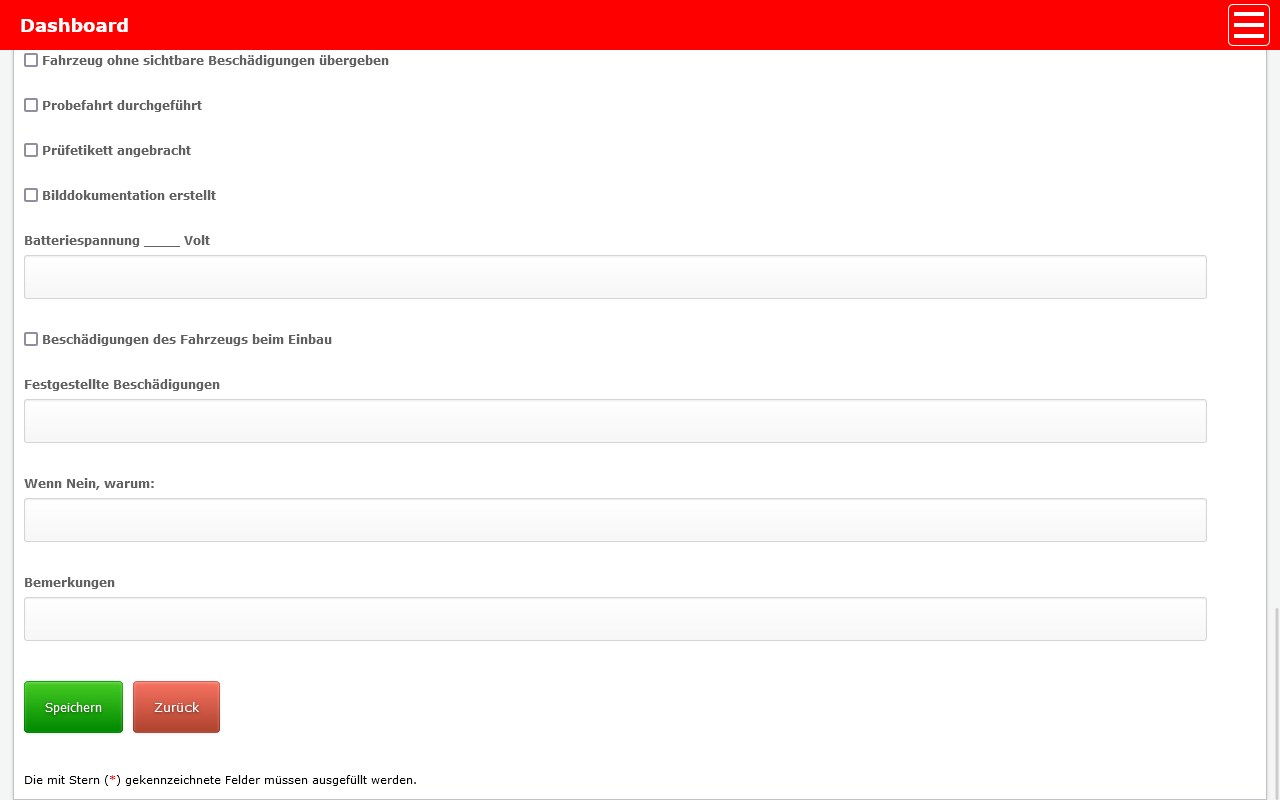1280x800 pixels.
Task: Tick the 'Prüfetikett angebracht' checkbox
Action: (31, 150)
